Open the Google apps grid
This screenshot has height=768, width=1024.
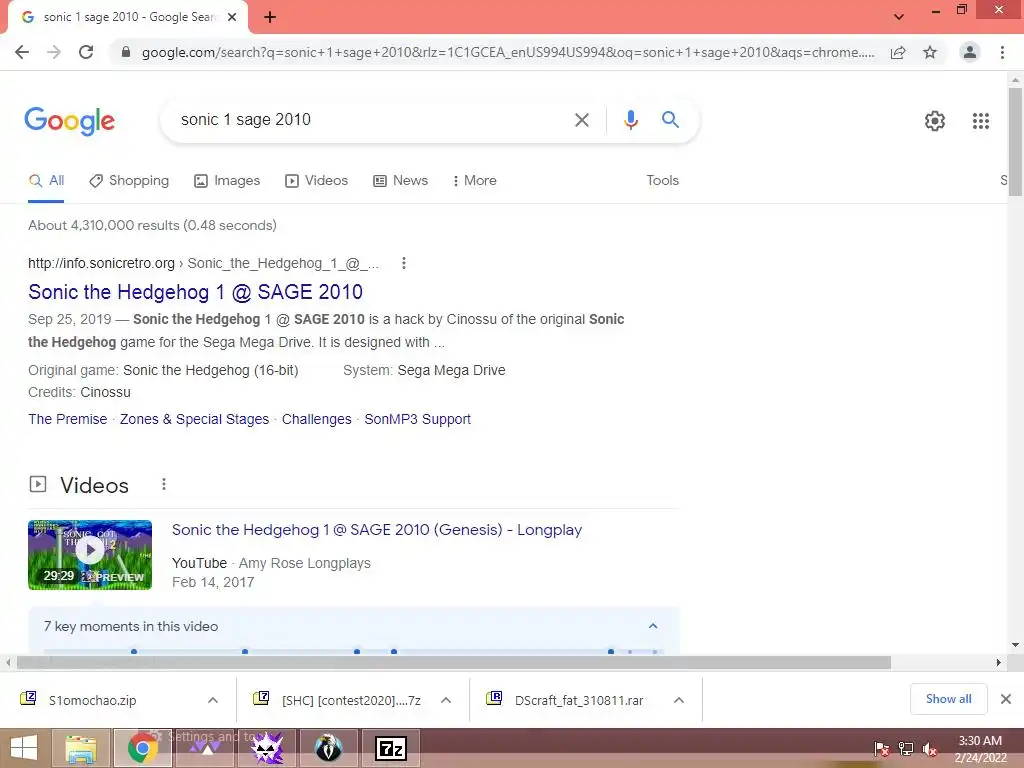click(980, 121)
